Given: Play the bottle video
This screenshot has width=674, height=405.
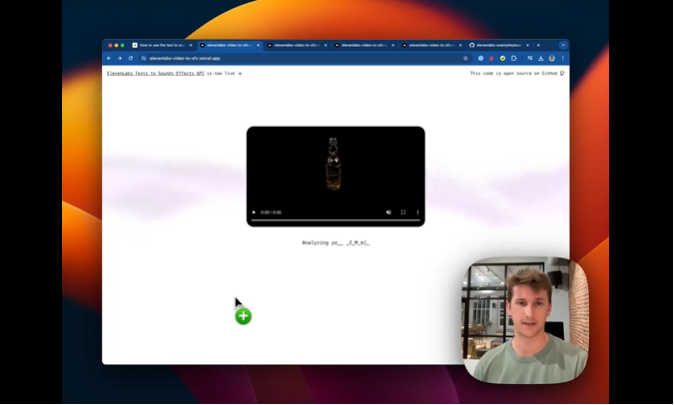Looking at the screenshot, I should pyautogui.click(x=254, y=212).
